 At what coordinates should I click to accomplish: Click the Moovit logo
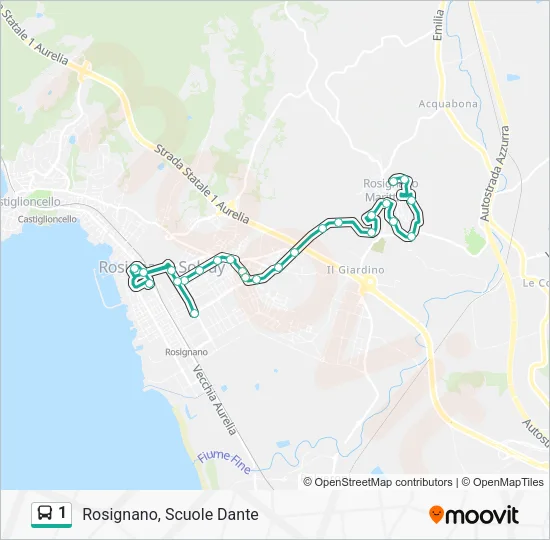tap(474, 515)
